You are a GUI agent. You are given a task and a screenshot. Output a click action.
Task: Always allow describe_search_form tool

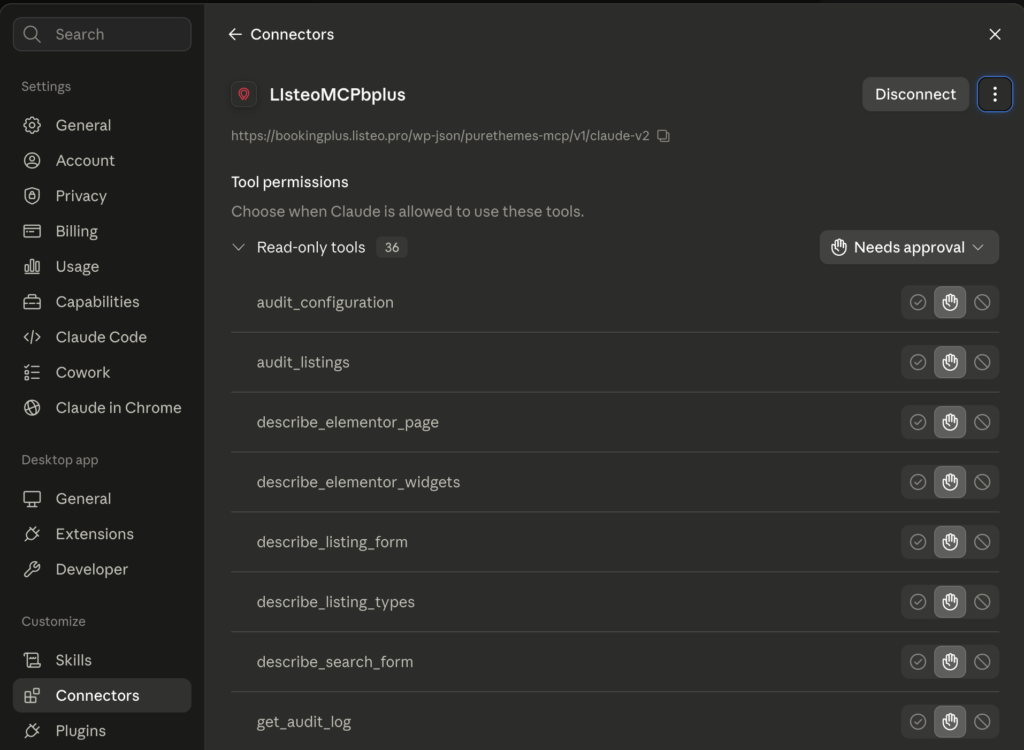(918, 662)
